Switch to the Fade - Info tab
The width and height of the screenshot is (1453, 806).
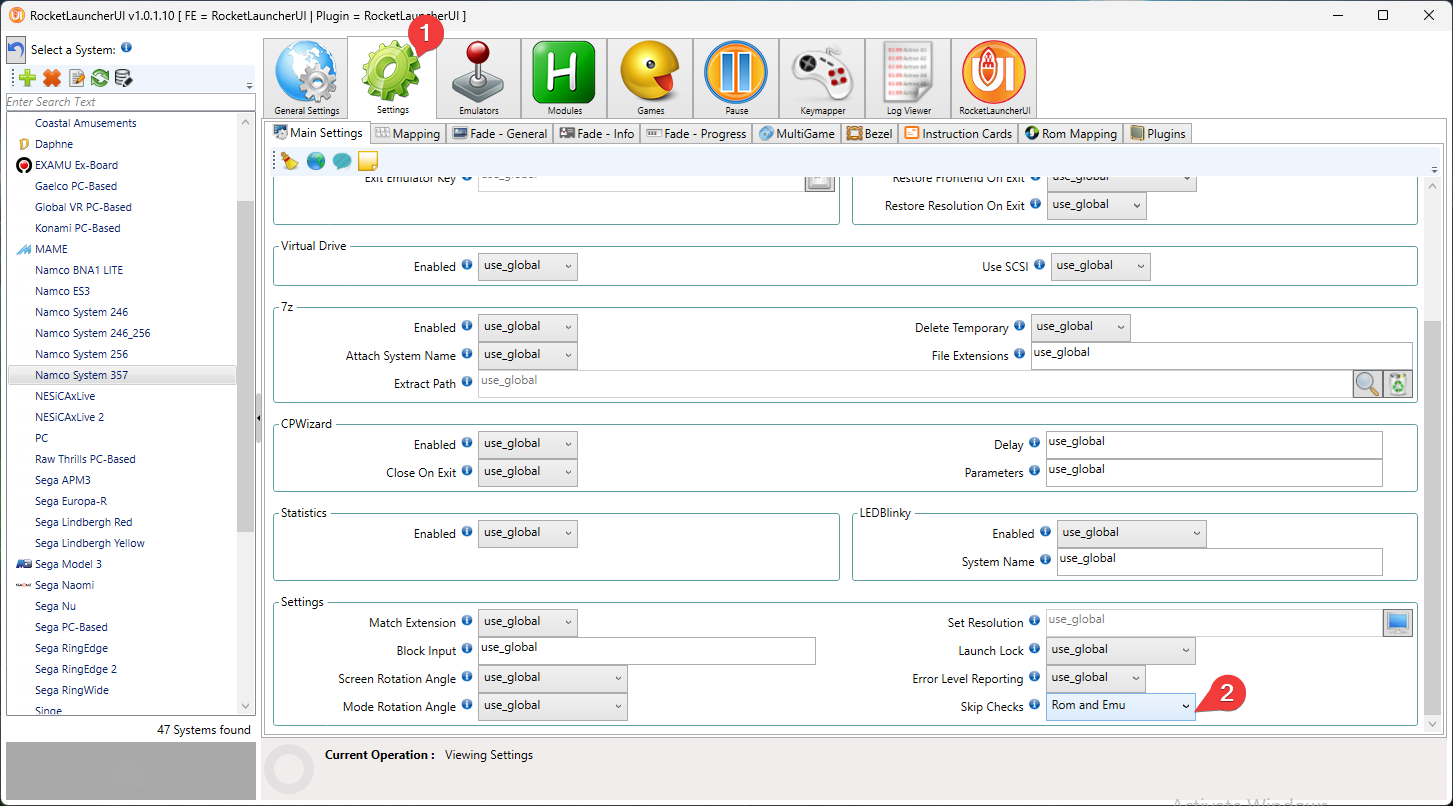click(x=597, y=133)
